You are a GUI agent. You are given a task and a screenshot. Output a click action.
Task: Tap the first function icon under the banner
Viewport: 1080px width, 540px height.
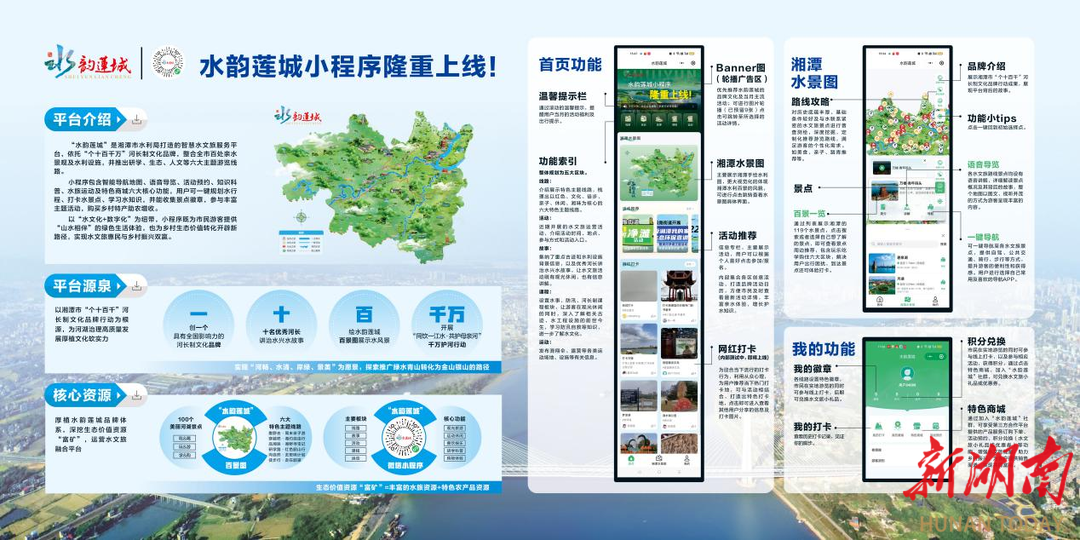(x=628, y=118)
